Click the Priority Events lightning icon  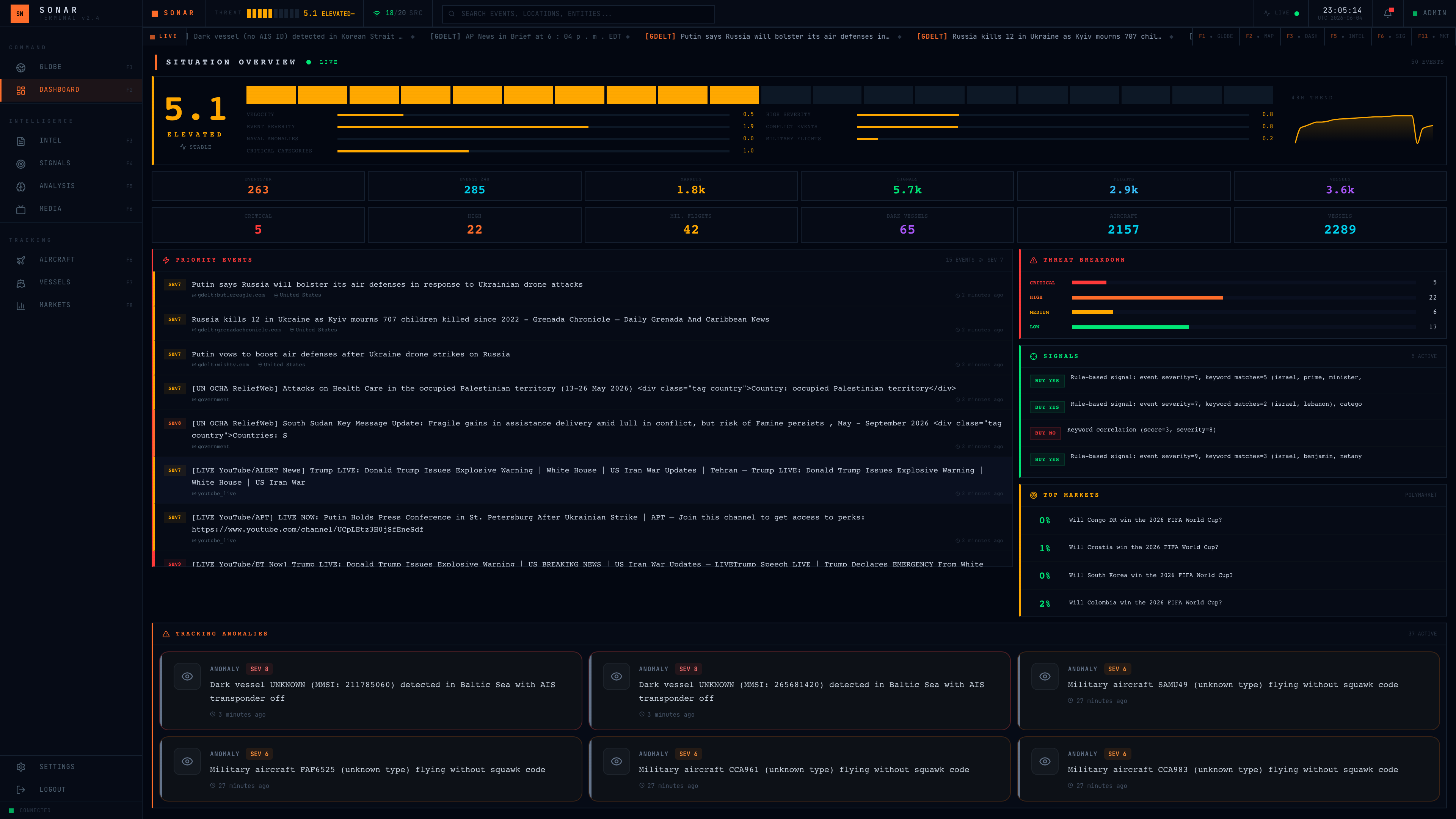(166, 260)
